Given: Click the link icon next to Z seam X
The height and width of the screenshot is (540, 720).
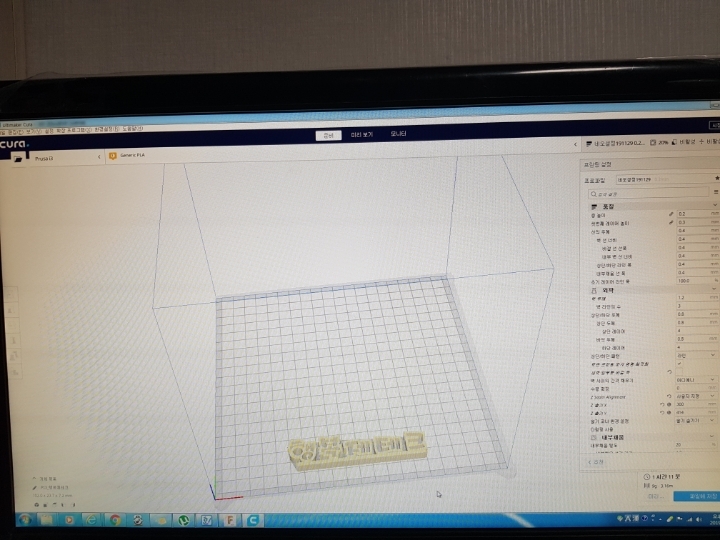Looking at the screenshot, I should click(669, 405).
